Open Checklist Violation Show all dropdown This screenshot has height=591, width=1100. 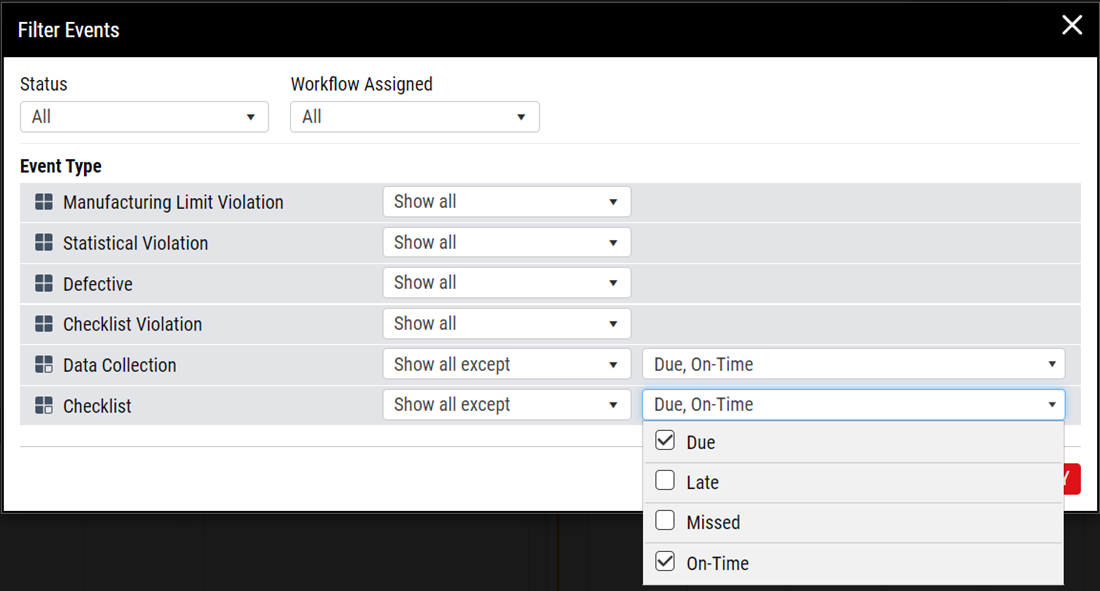click(x=507, y=324)
